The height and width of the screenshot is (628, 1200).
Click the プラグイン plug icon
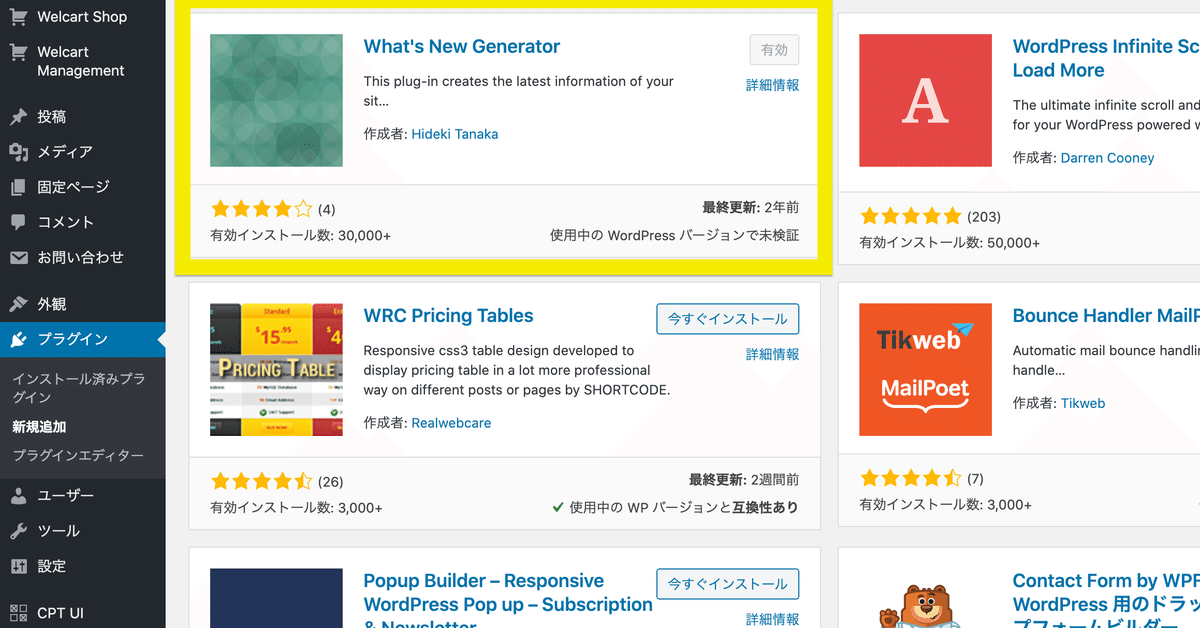(18, 339)
